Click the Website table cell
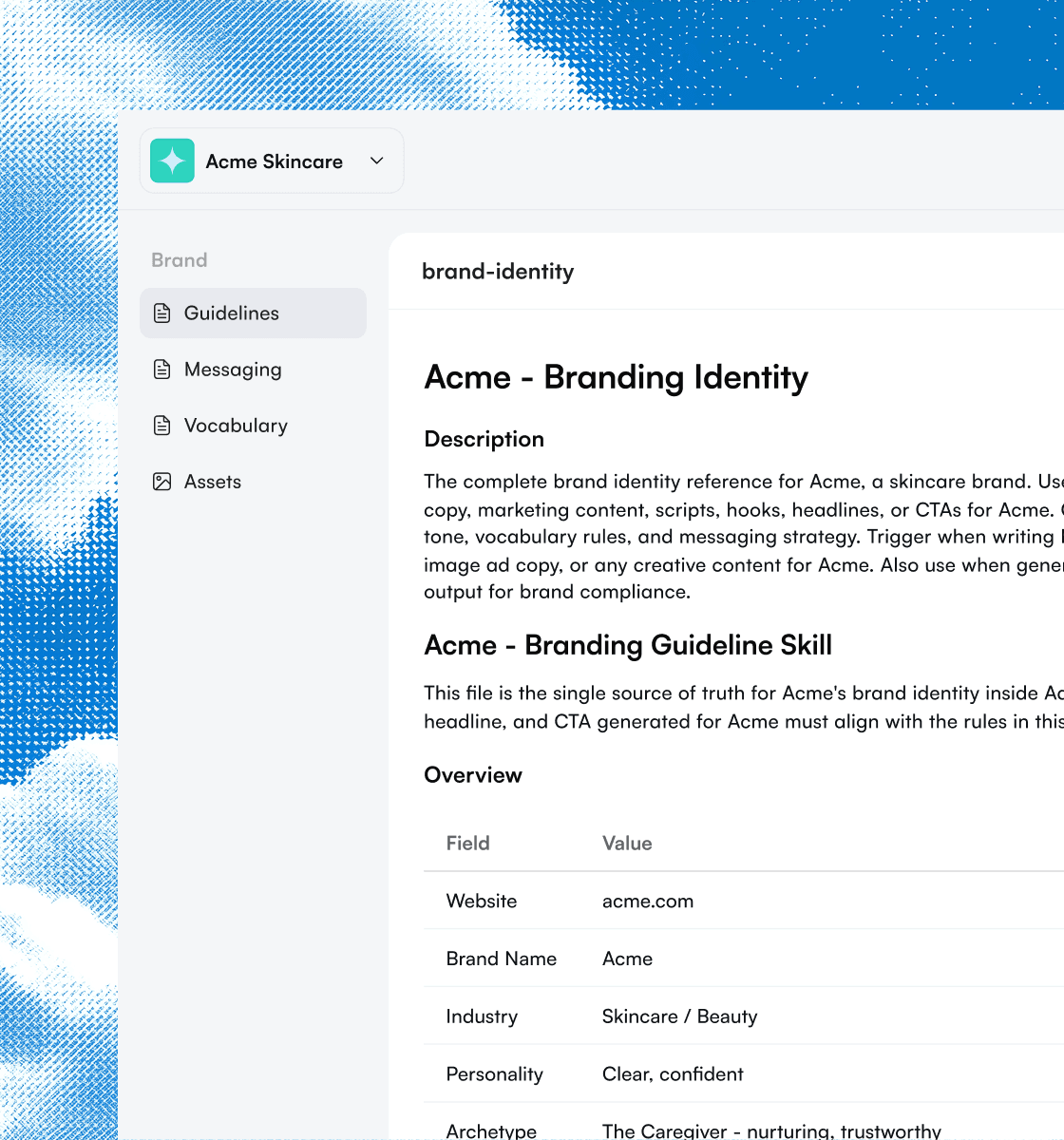1064x1140 pixels. (482, 901)
